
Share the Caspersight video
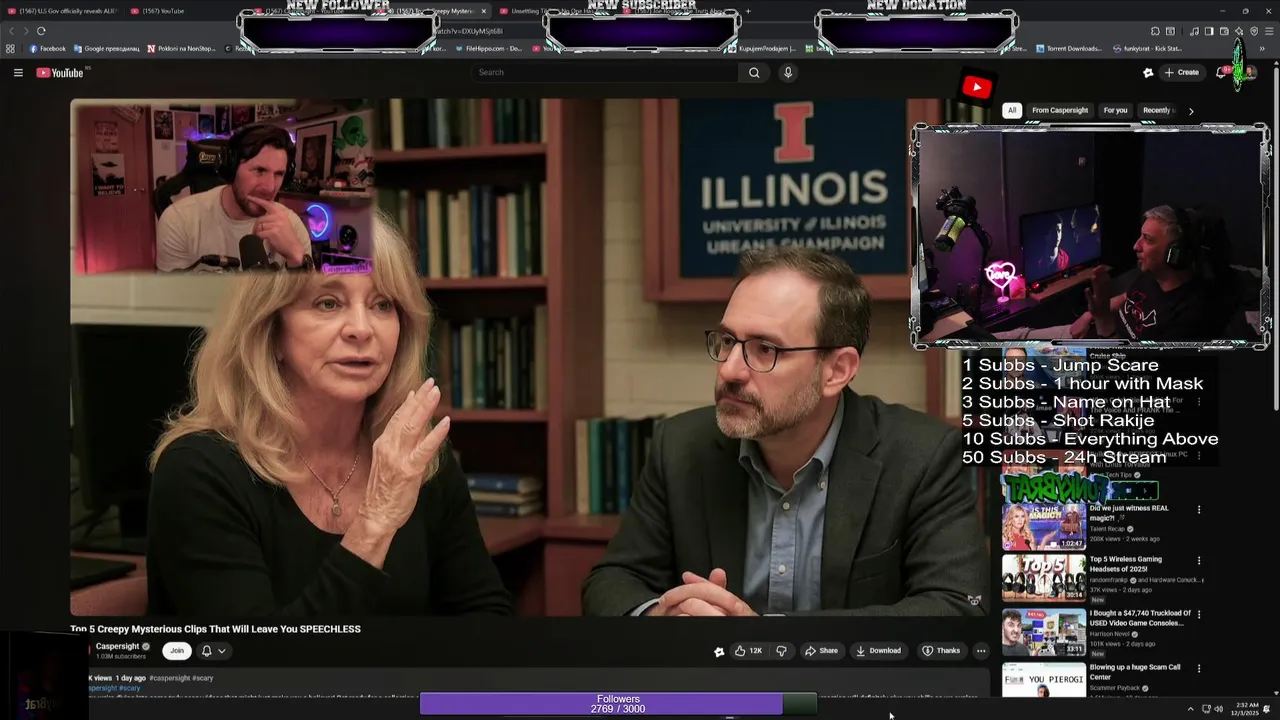821,650
